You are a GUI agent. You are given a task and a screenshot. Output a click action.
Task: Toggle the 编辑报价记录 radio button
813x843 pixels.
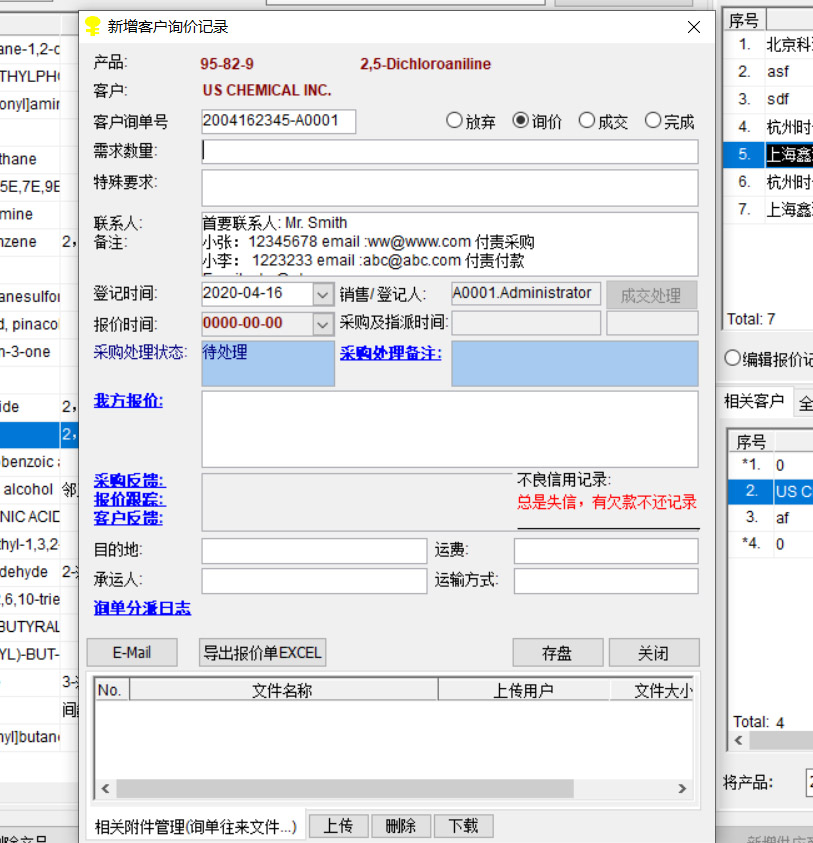(x=732, y=359)
